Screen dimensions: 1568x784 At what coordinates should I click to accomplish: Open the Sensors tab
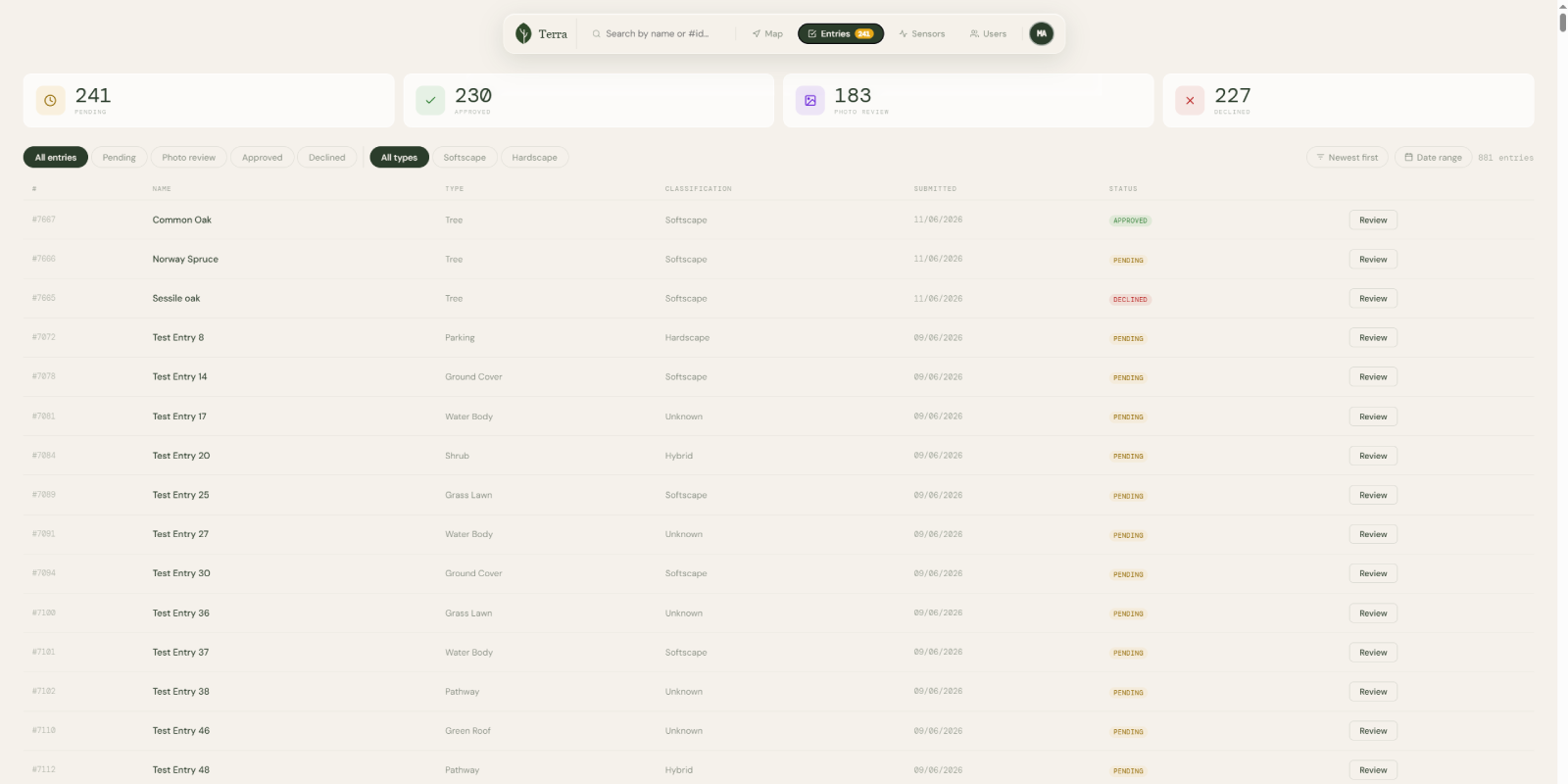tap(922, 33)
